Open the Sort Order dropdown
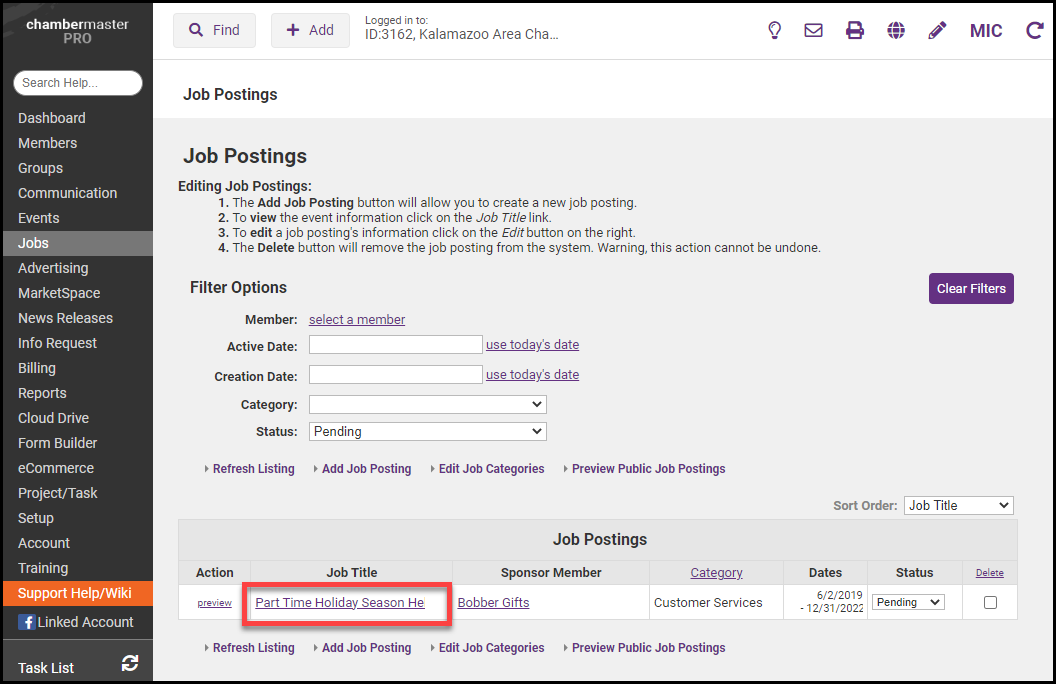Viewport: 1056px width, 684px height. click(958, 506)
